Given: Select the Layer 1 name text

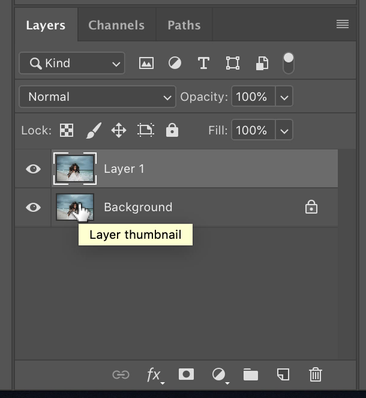Looking at the screenshot, I should pos(124,169).
